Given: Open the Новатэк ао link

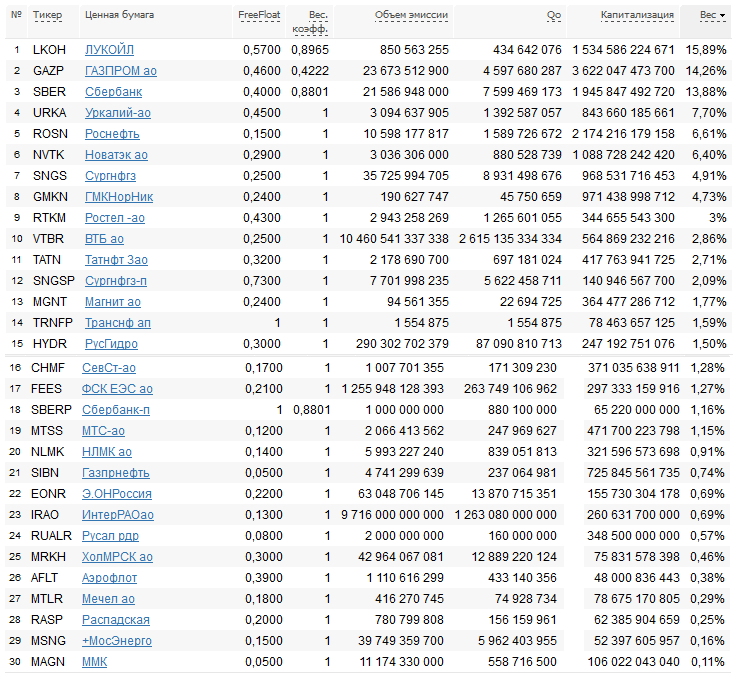Looking at the screenshot, I should [x=116, y=154].
